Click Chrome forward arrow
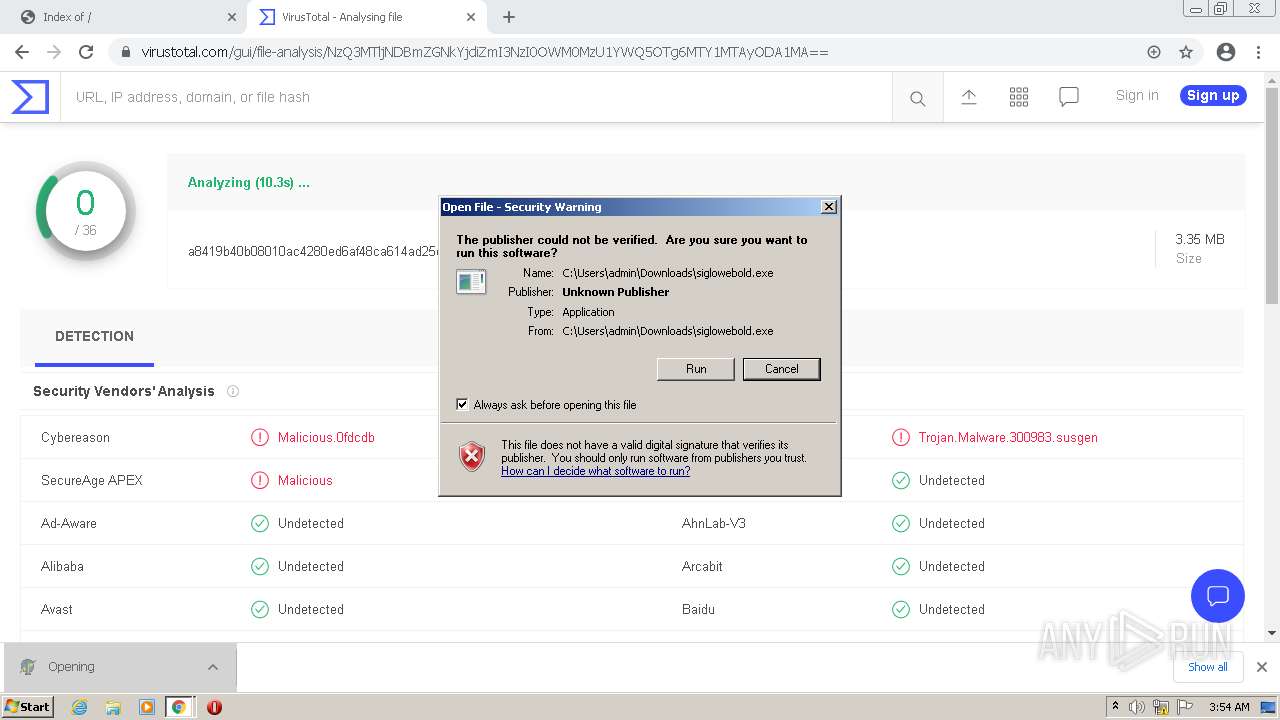The image size is (1280, 720). tap(54, 52)
